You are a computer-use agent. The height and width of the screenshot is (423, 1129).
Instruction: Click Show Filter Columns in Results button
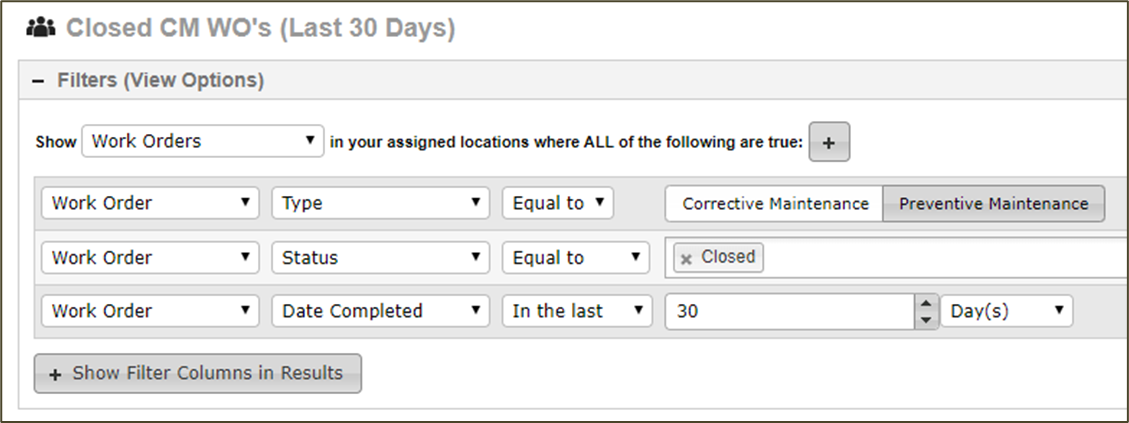click(197, 373)
